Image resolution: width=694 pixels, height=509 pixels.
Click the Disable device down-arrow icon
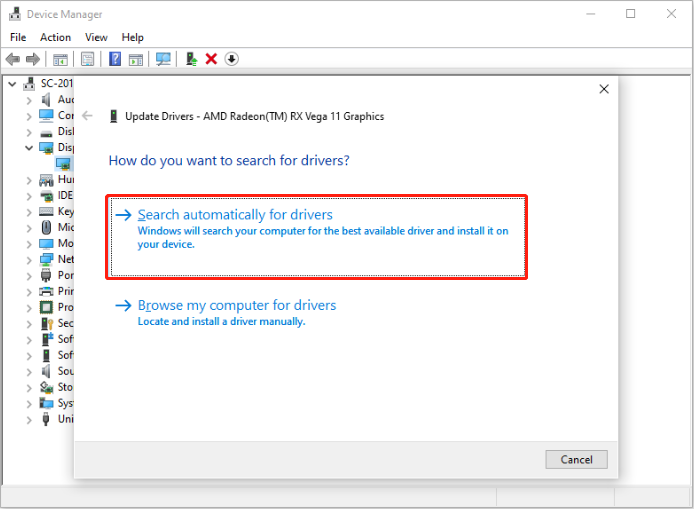point(231,59)
